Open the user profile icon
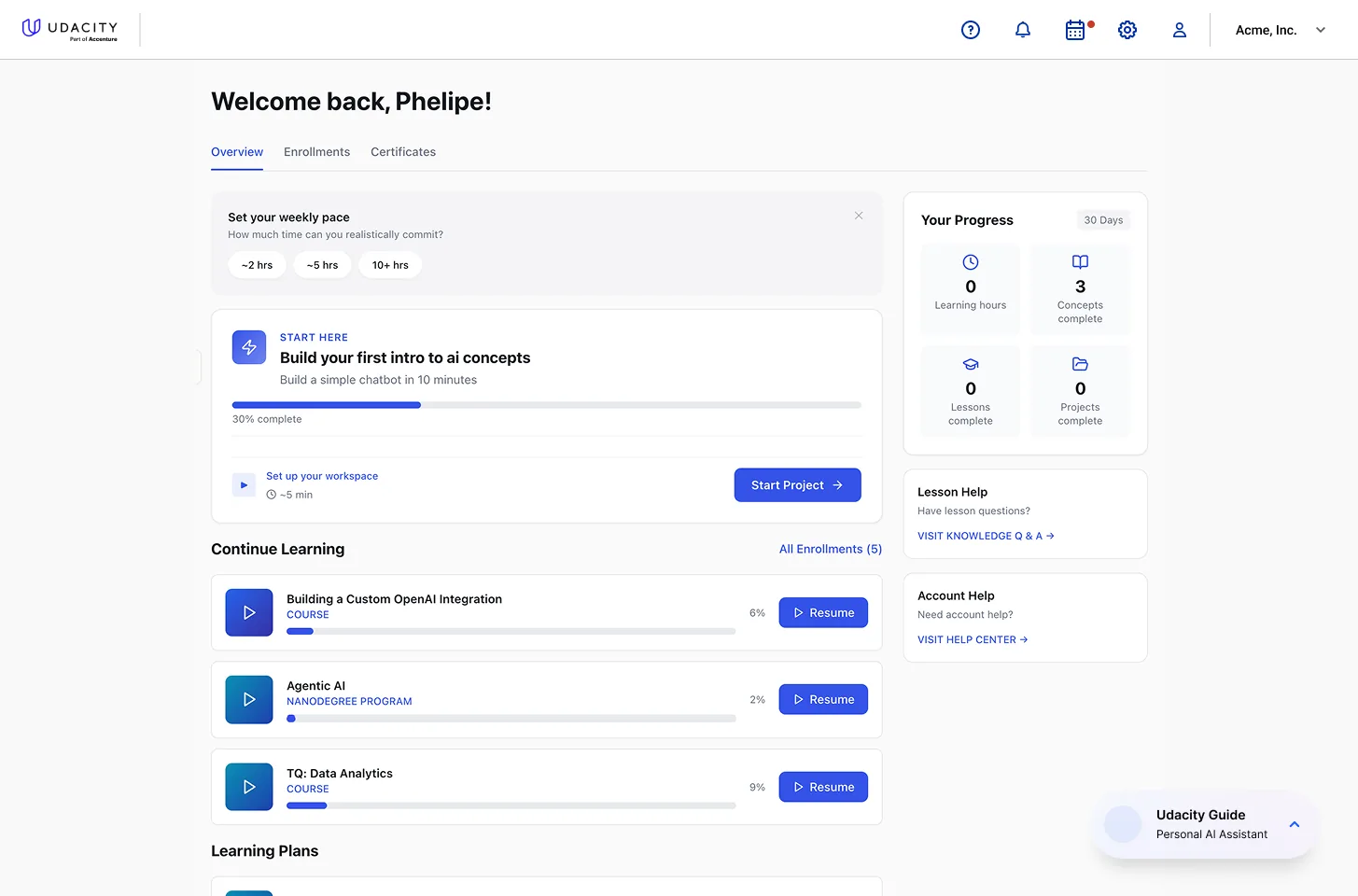Screen dimensions: 1358x896 coord(1180,30)
